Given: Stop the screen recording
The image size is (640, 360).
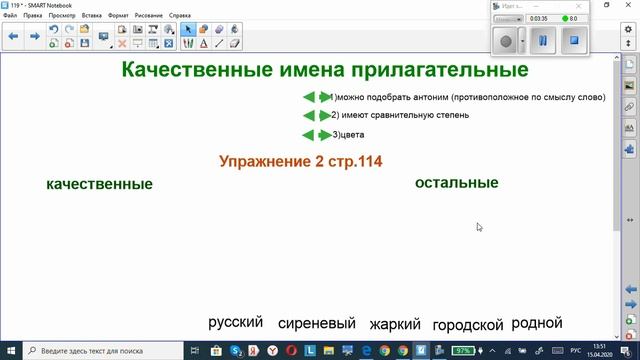Looking at the screenshot, I should [574, 40].
